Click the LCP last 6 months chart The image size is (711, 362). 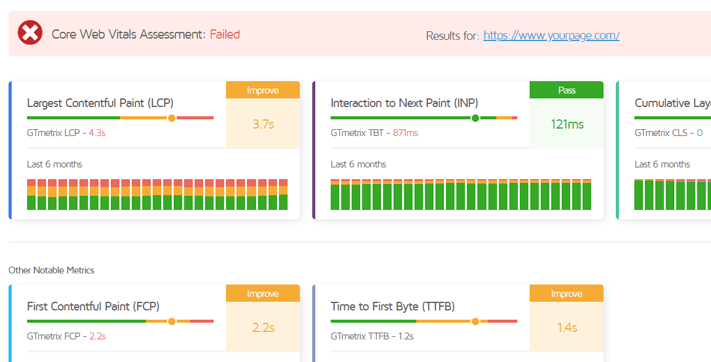click(x=157, y=194)
